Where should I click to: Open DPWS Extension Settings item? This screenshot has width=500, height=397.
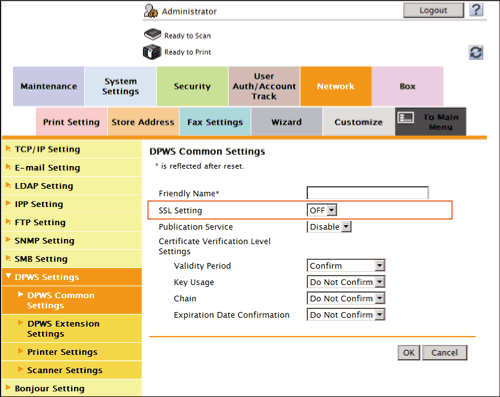click(x=72, y=329)
